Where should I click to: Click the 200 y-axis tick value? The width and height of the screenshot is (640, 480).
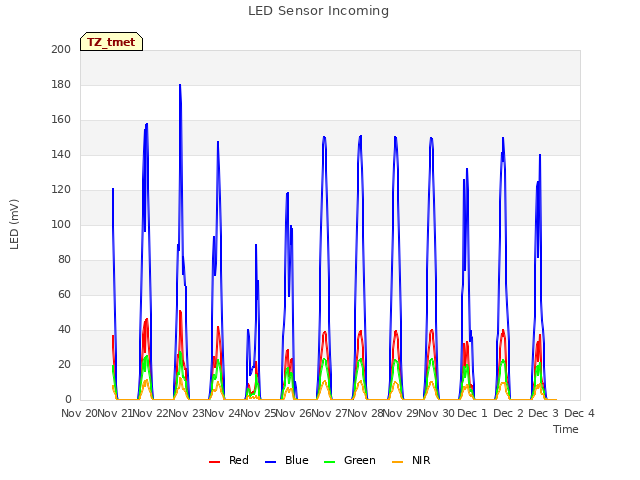[61, 49]
